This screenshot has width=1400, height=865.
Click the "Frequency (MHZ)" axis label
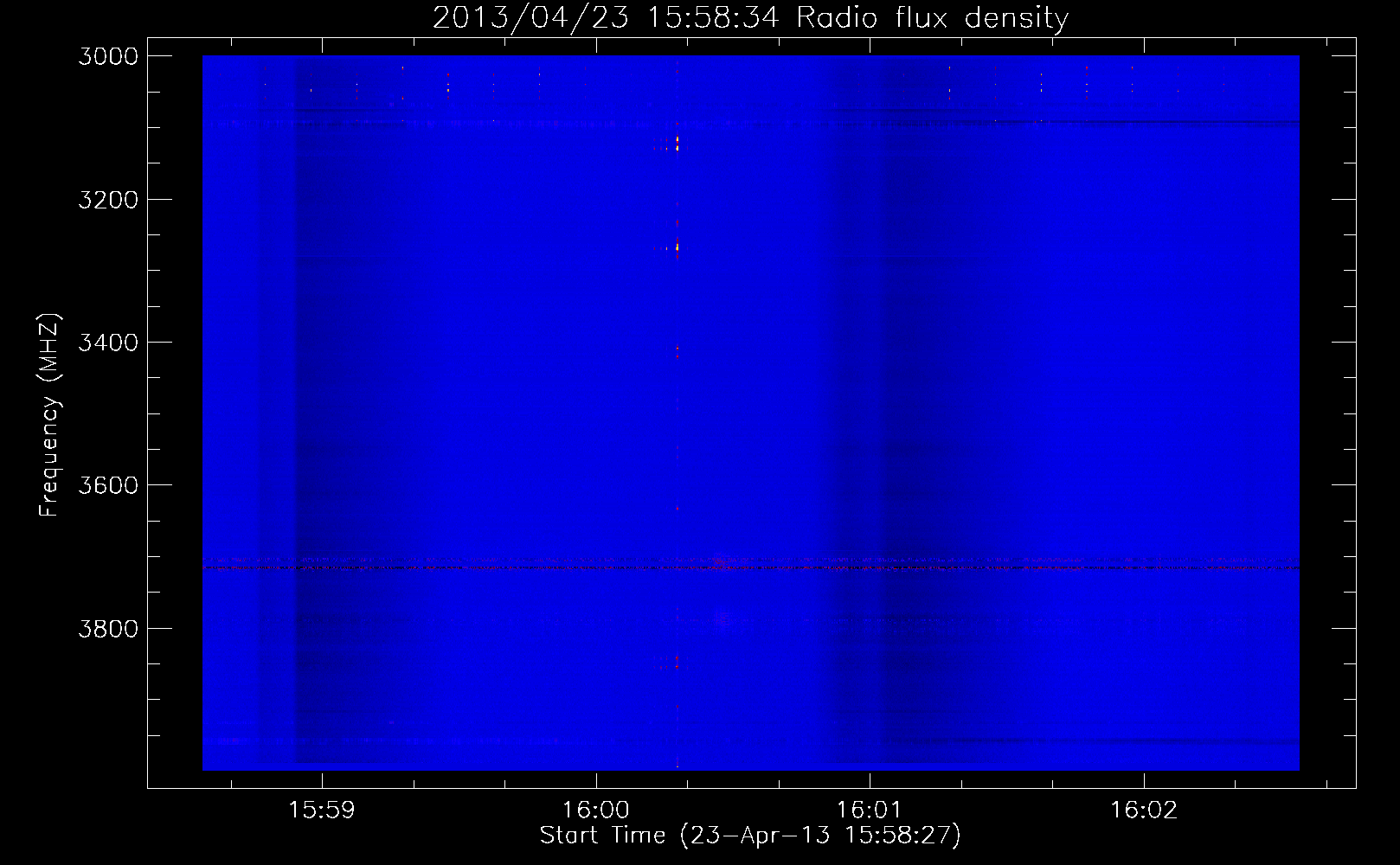point(49,415)
